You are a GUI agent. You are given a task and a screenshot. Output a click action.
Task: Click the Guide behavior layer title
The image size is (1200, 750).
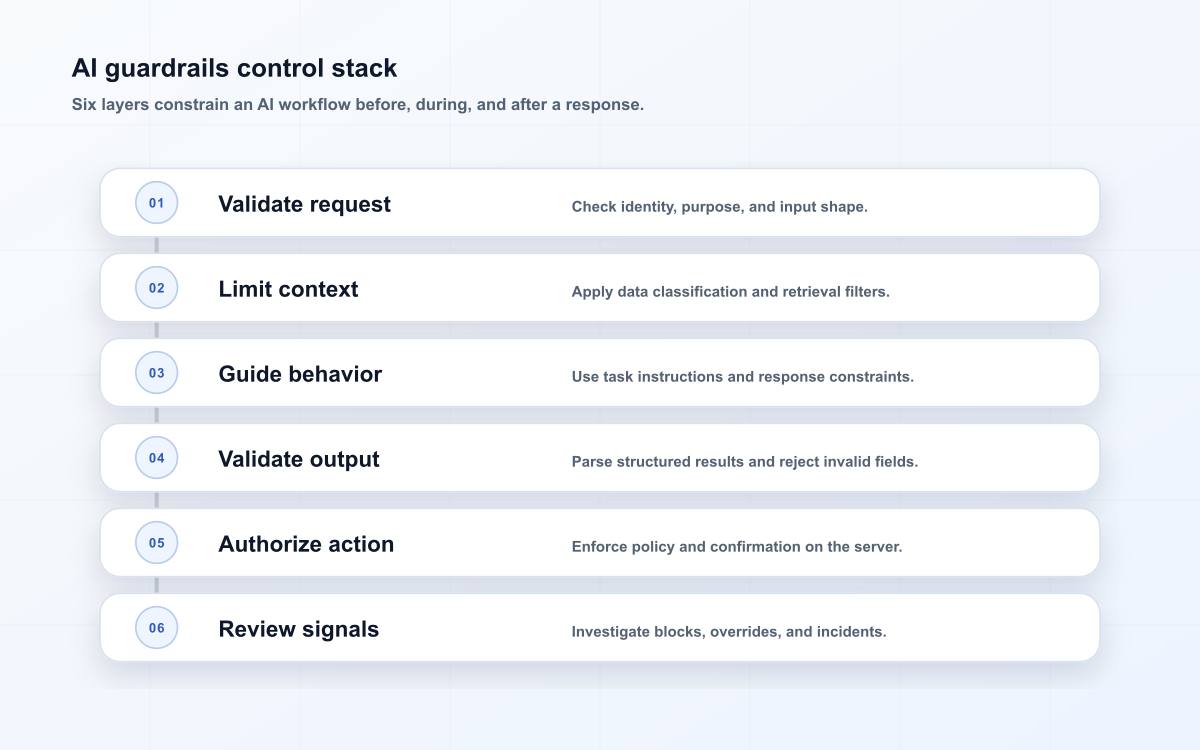(300, 374)
